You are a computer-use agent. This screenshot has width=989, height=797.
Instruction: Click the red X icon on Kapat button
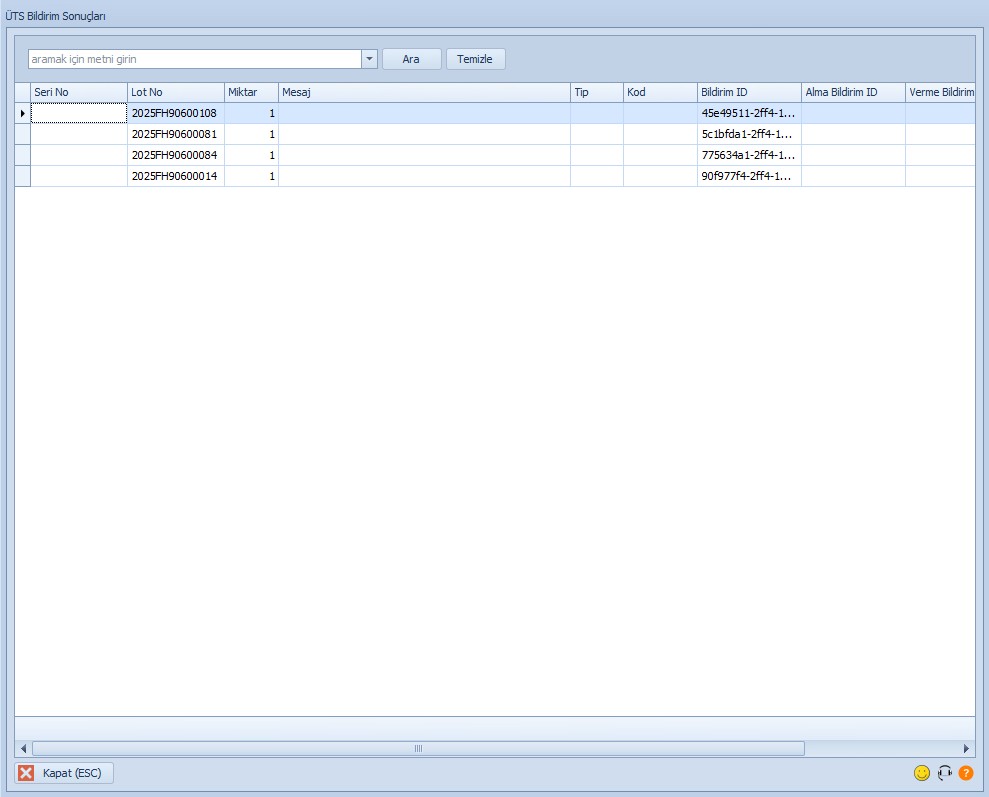tap(27, 773)
